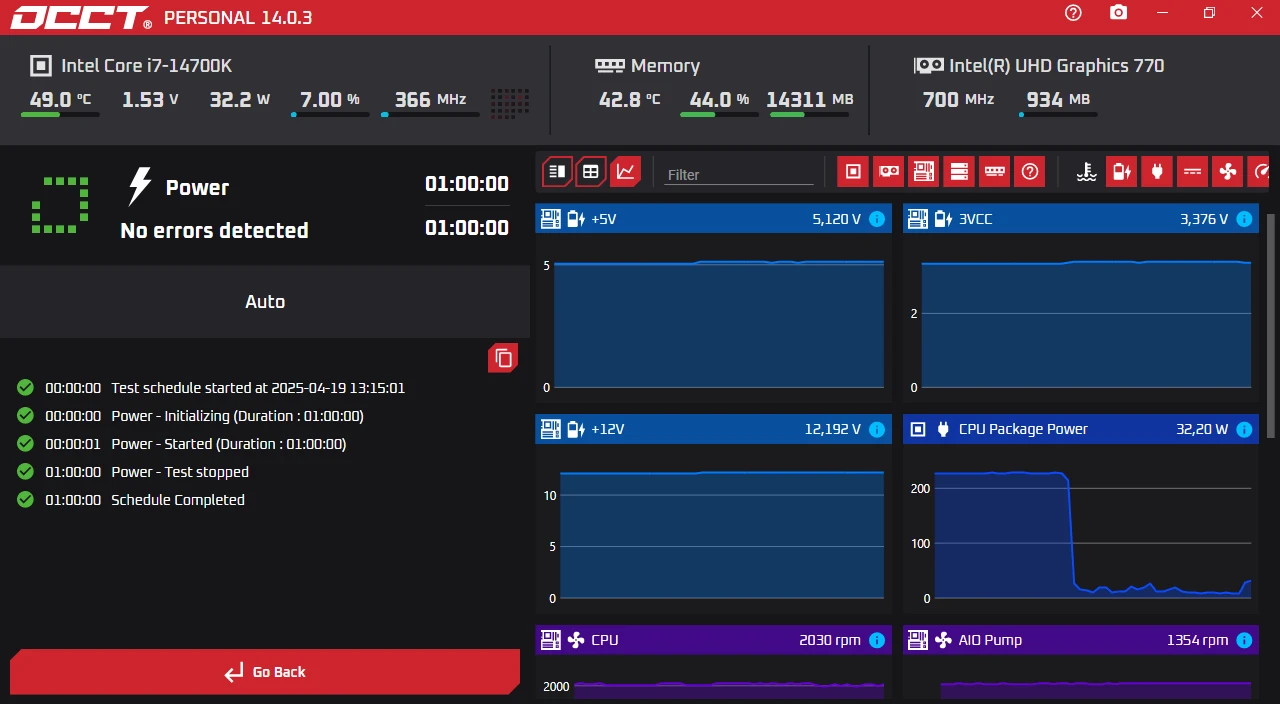Click the OCCT logo in title bar
This screenshot has height=704, width=1280.
pos(81,17)
